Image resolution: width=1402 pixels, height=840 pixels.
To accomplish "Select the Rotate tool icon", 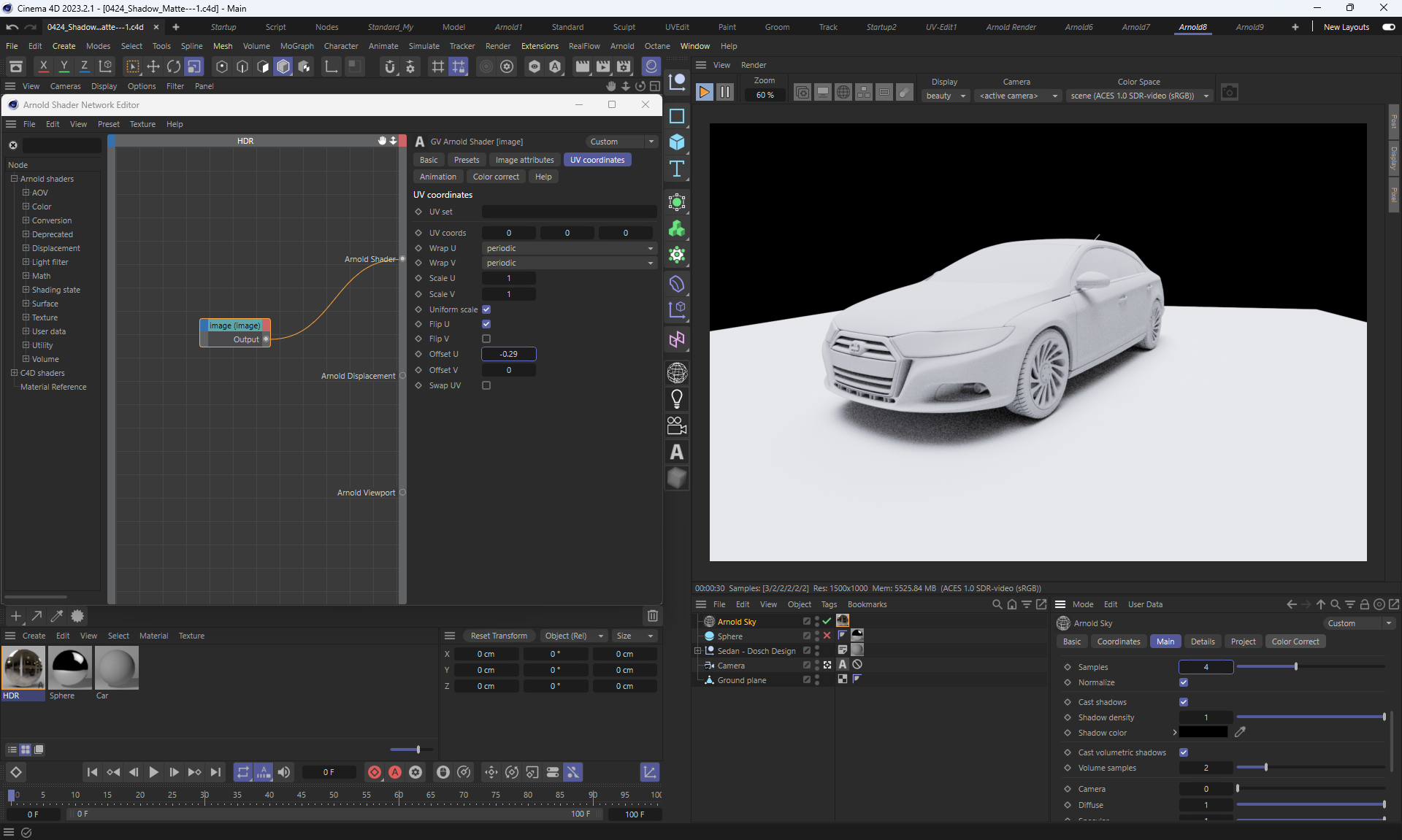I will pos(174,67).
